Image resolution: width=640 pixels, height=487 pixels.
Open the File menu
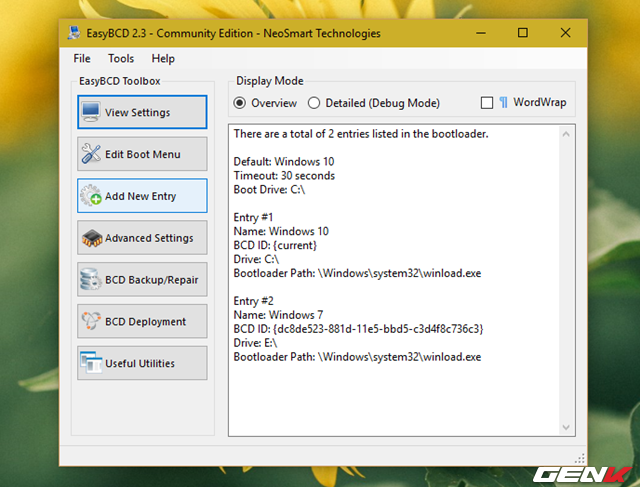[x=82, y=59]
